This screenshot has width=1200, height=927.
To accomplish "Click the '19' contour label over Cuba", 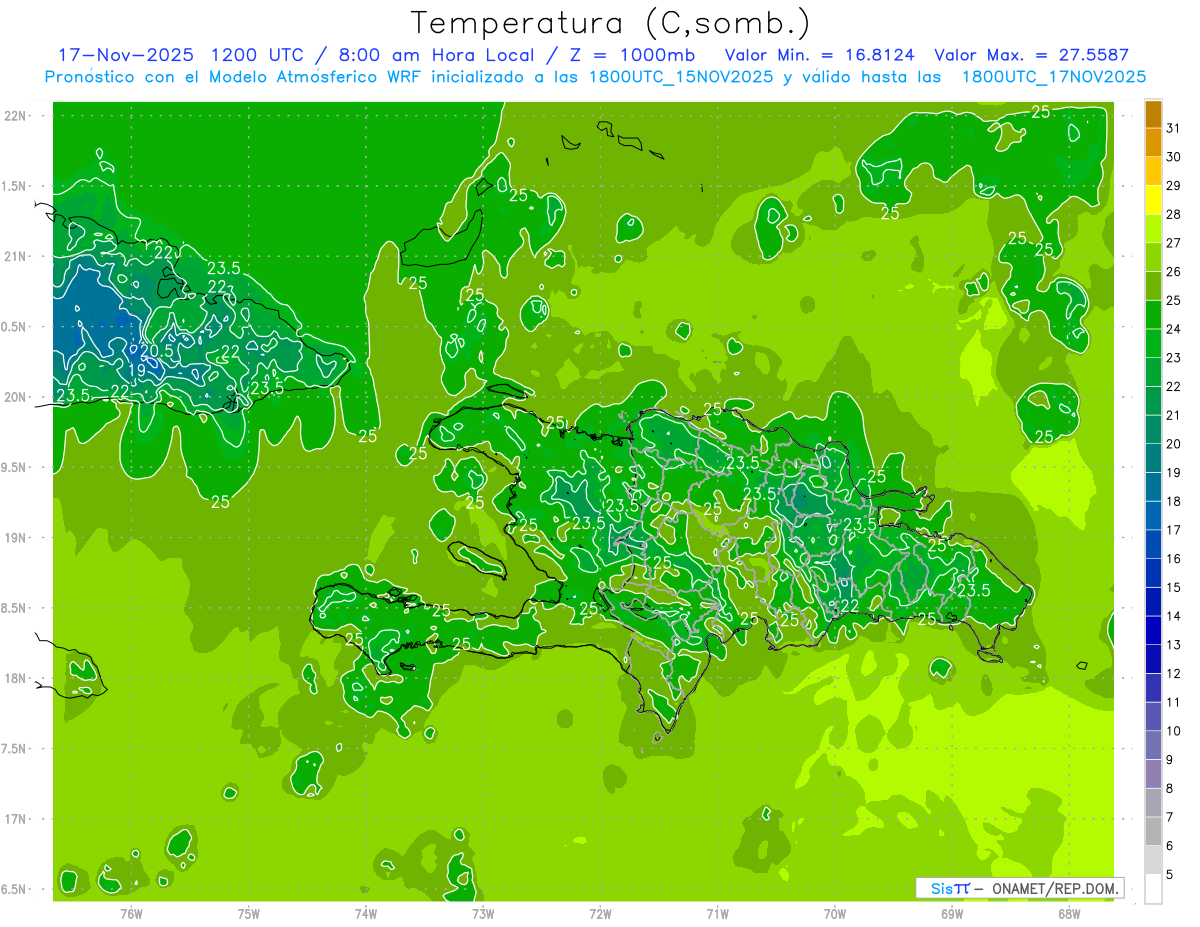I will click(138, 370).
